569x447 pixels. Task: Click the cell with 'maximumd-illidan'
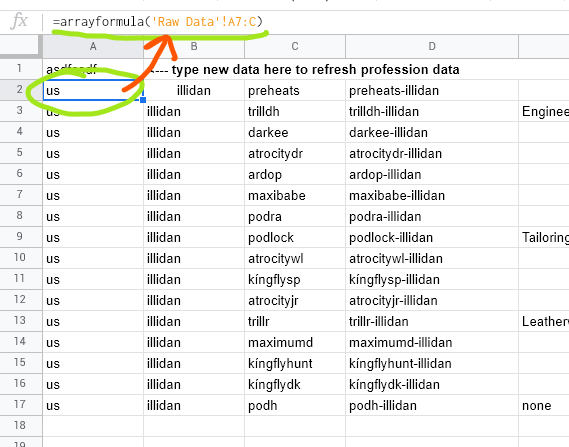pos(432,343)
